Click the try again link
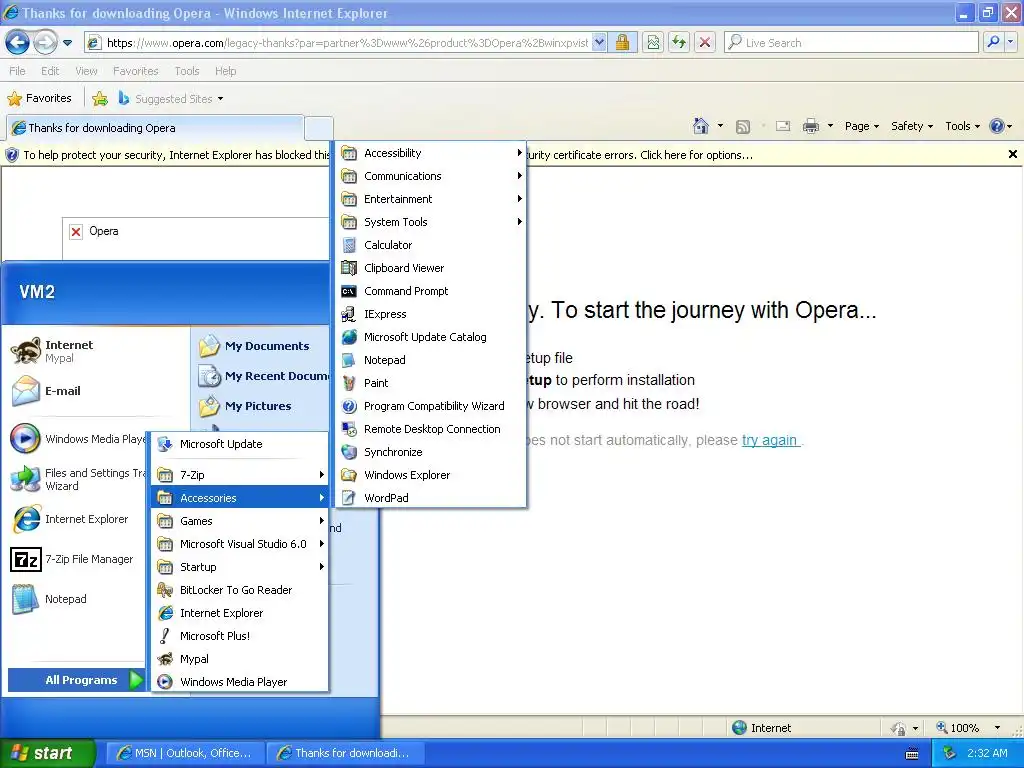The height and width of the screenshot is (768, 1024). tap(769, 440)
